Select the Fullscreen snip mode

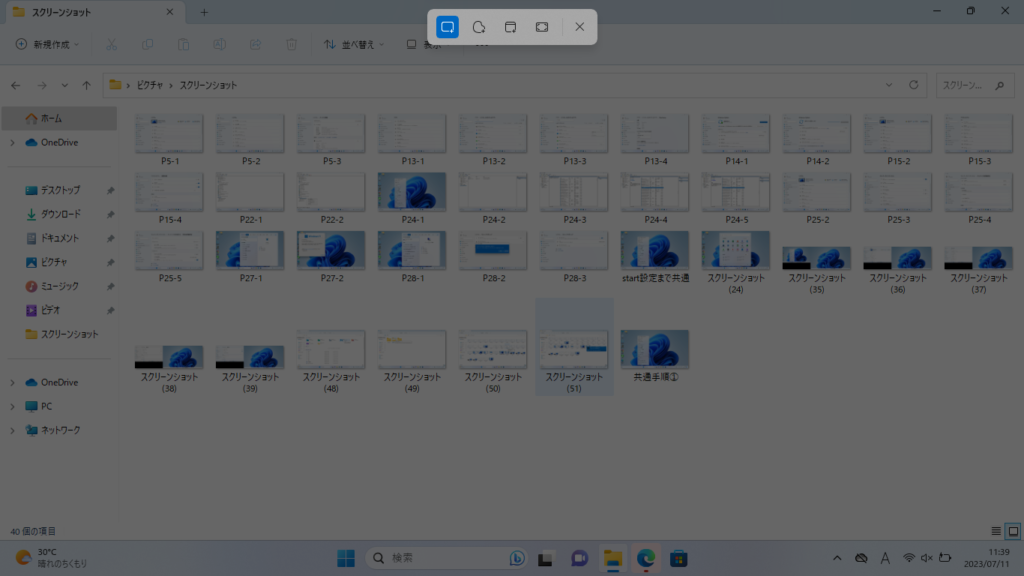pos(541,27)
